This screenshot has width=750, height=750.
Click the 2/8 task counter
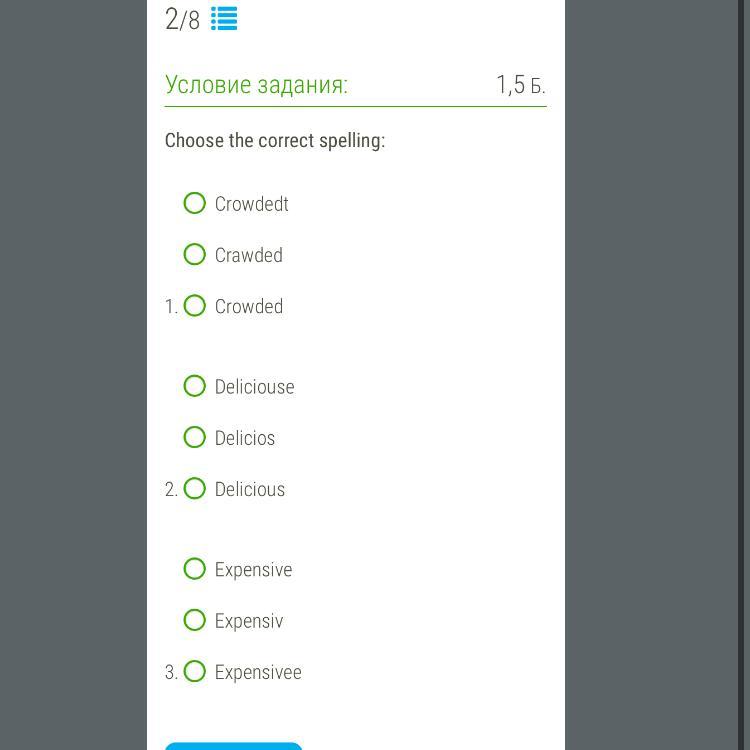[182, 19]
